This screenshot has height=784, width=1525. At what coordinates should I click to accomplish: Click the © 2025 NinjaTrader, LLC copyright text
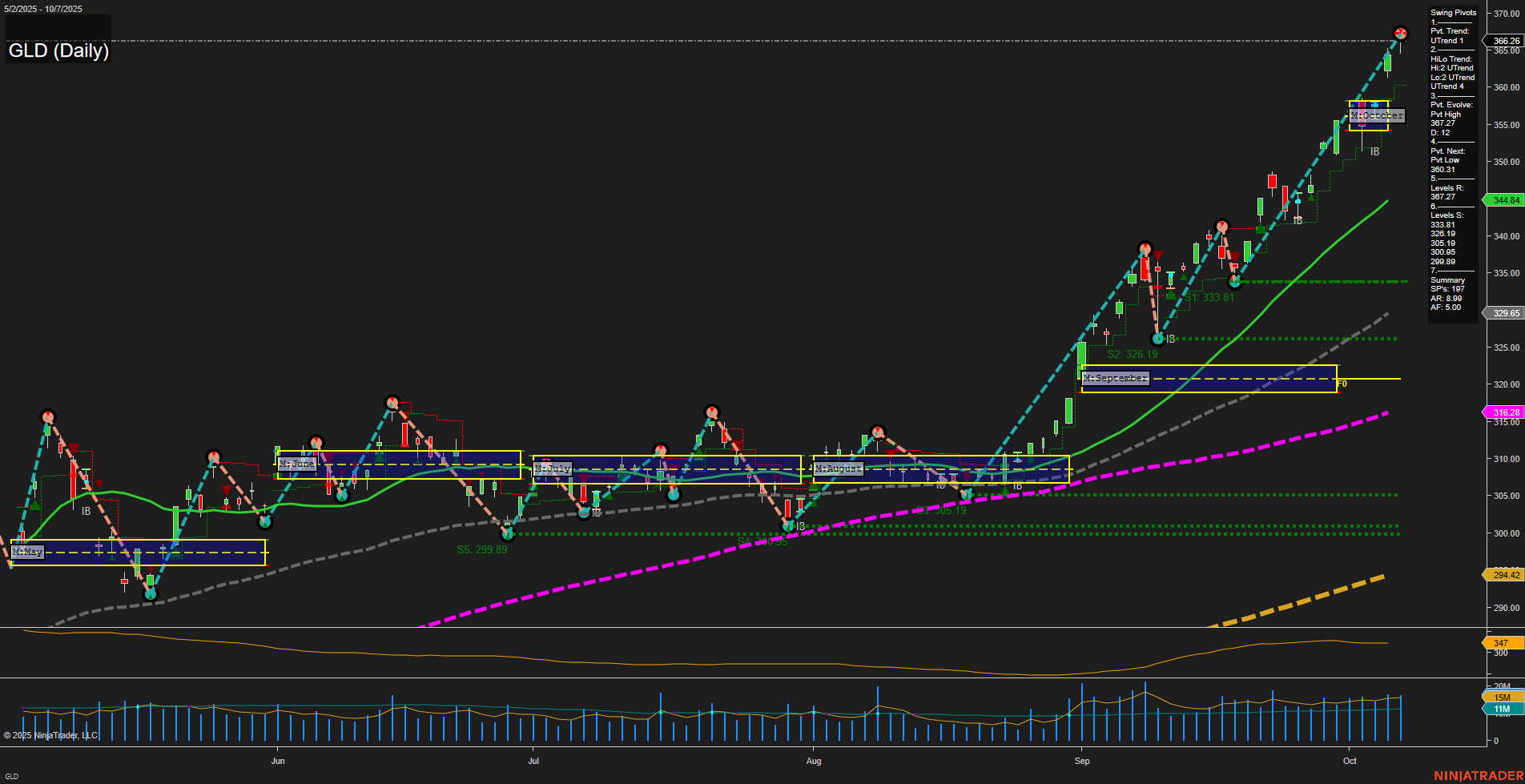(52, 734)
